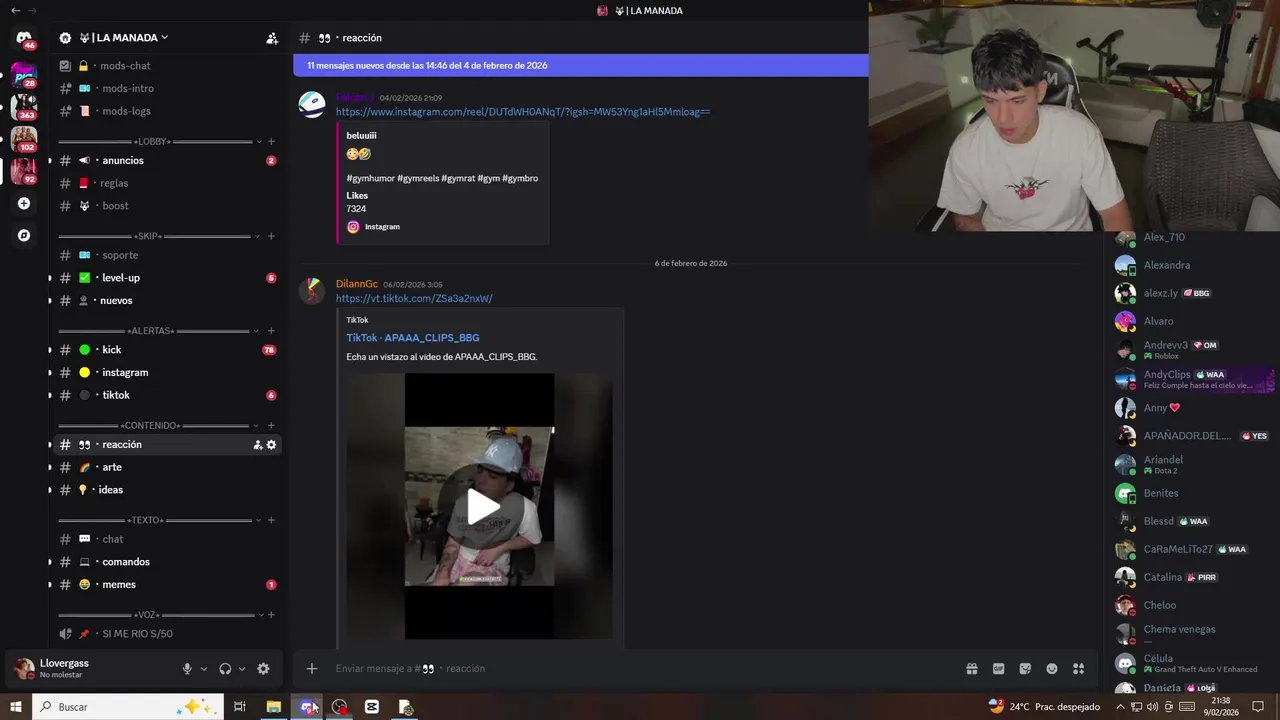Open the Windows Start menu

[x=16, y=707]
